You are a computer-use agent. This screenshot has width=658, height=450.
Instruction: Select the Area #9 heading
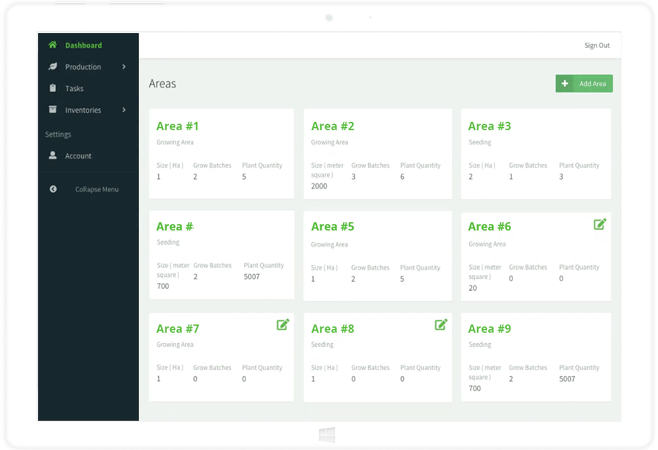point(489,328)
